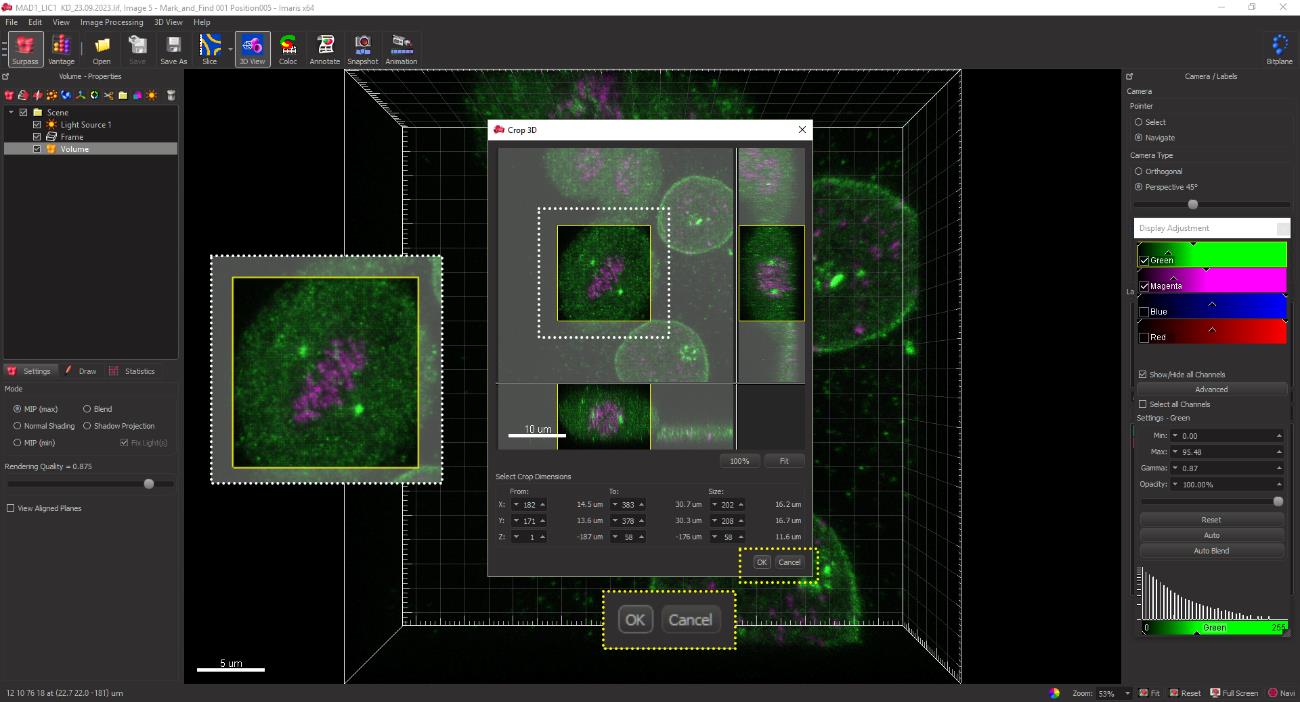The height and width of the screenshot is (702, 1300).
Task: Uncheck the Light Source 1 checkbox
Action: tap(37, 125)
